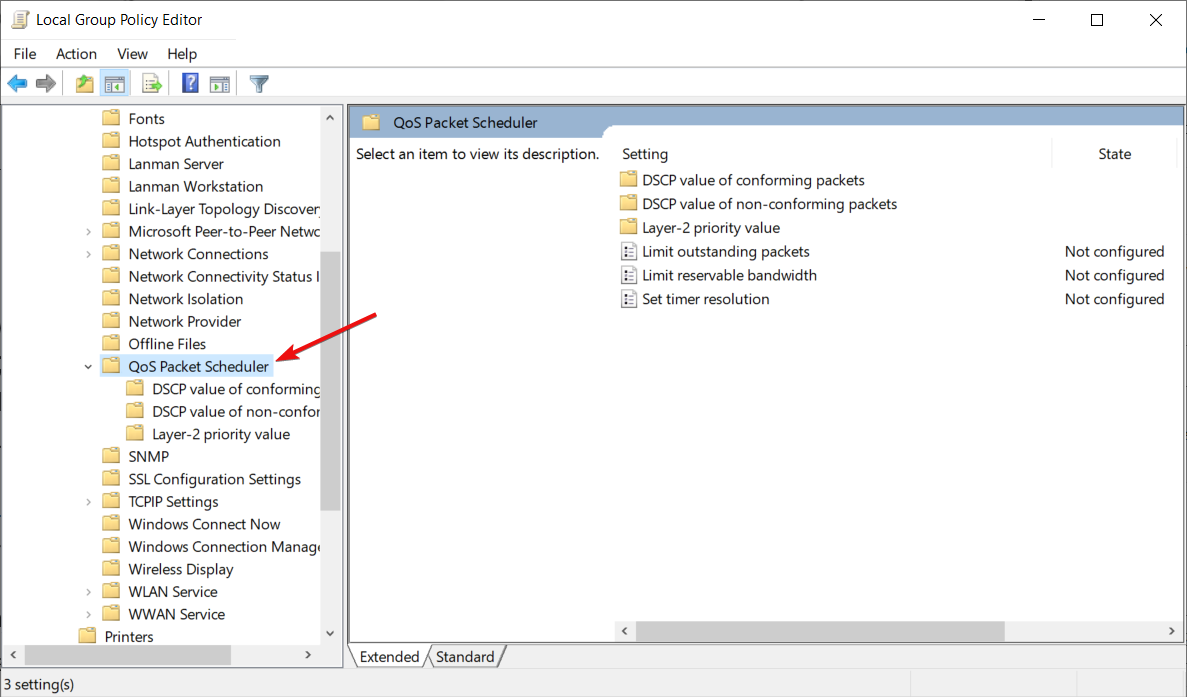This screenshot has height=697, width=1187.
Task: Click settings list horizontal scroll left arrow
Action: point(625,630)
